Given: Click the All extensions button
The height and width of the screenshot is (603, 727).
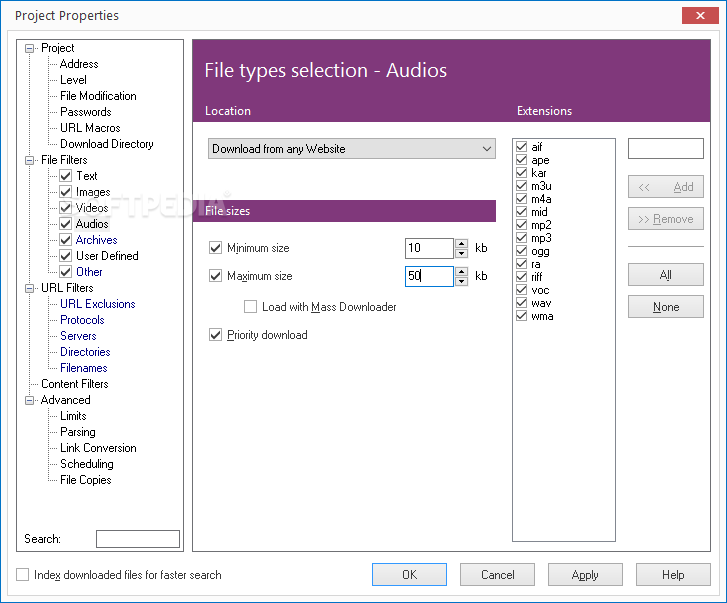Looking at the screenshot, I should (x=665, y=275).
